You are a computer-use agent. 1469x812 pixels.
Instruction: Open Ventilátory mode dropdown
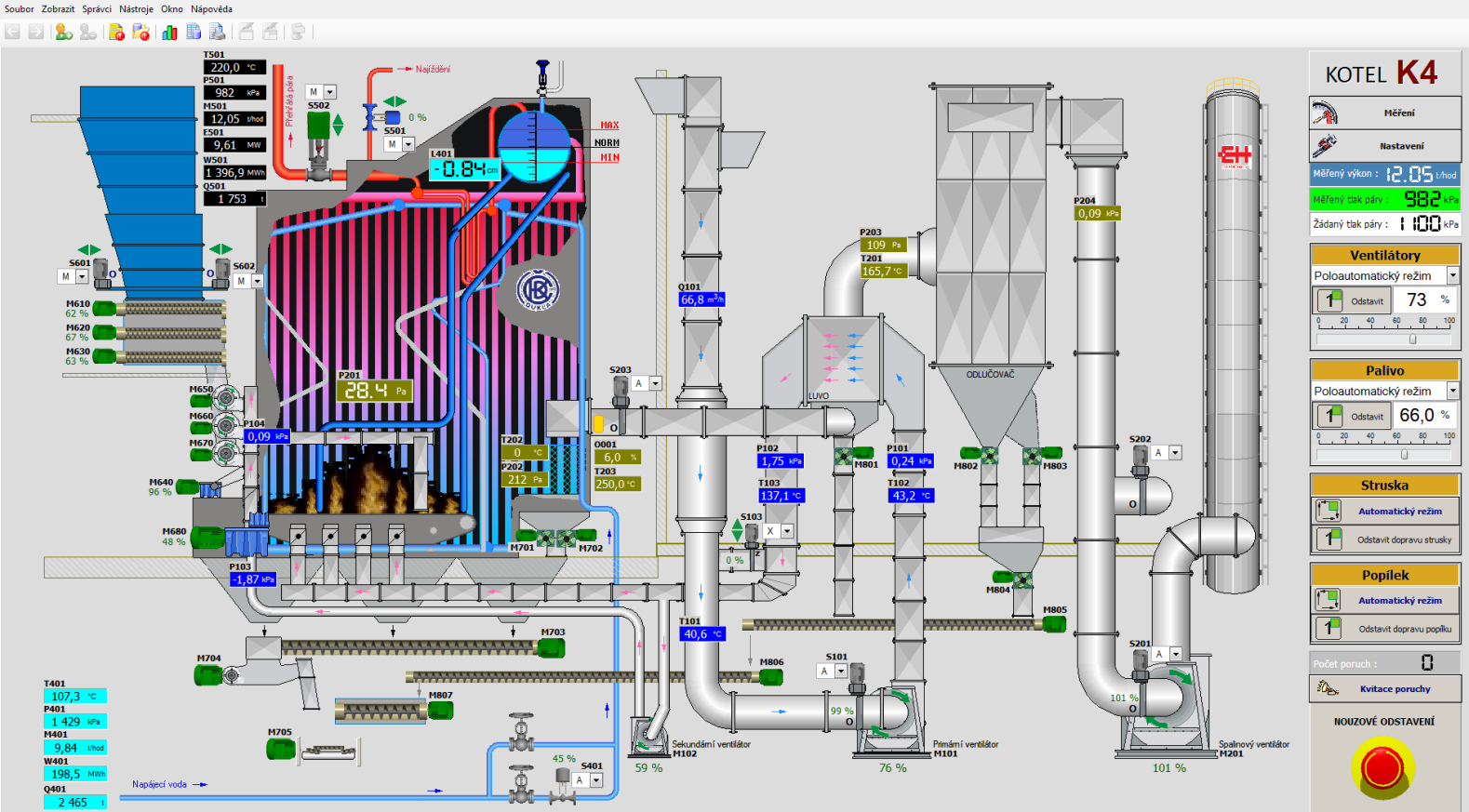click(1452, 276)
